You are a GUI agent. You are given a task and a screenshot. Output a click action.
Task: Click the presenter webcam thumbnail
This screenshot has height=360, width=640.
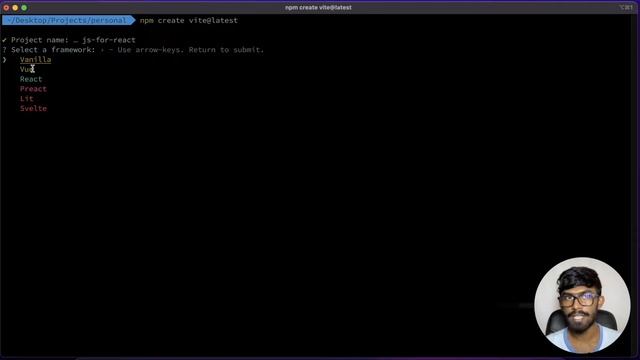click(582, 305)
